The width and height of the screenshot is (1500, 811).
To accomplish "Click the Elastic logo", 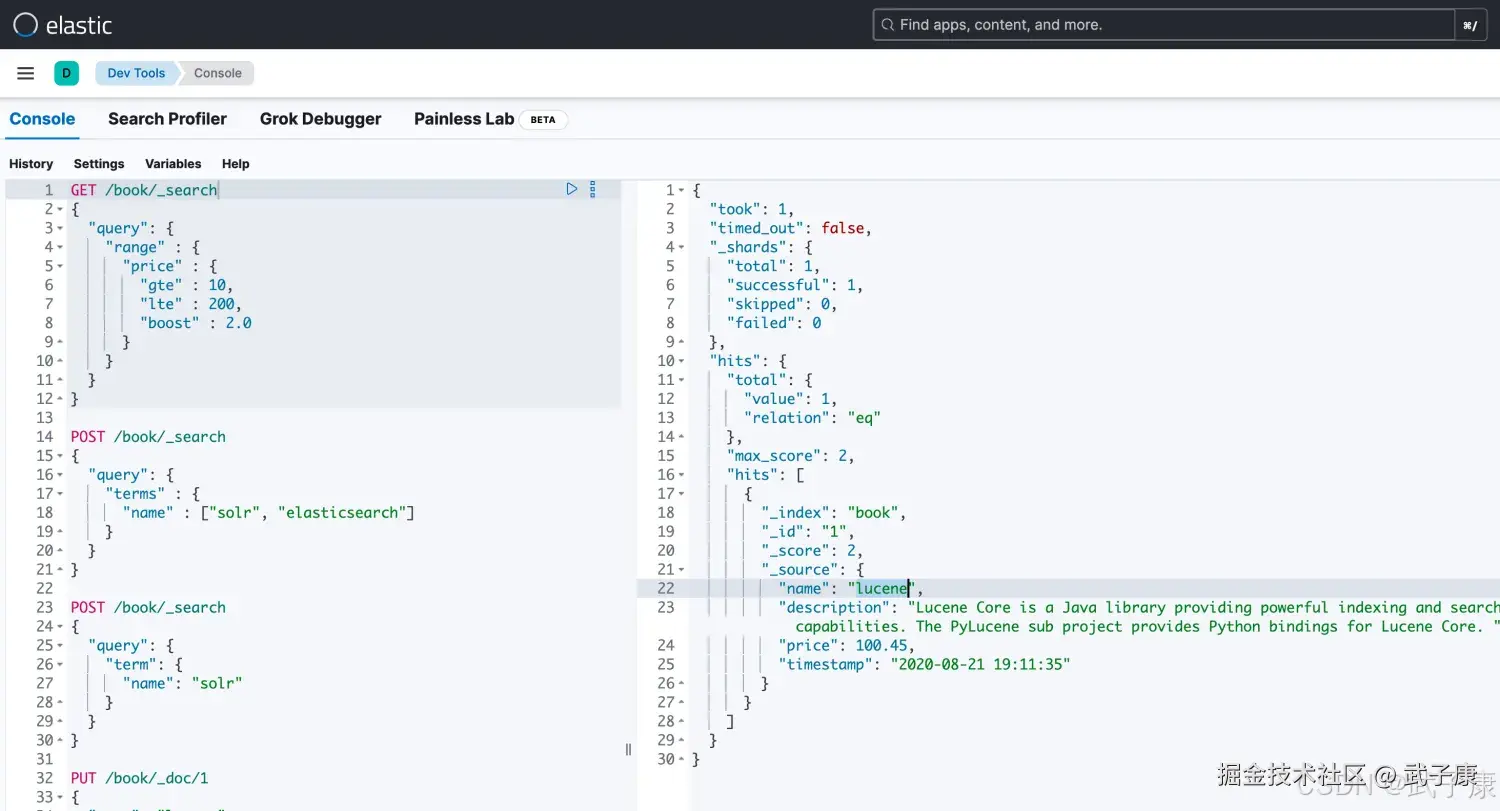I will [x=62, y=25].
